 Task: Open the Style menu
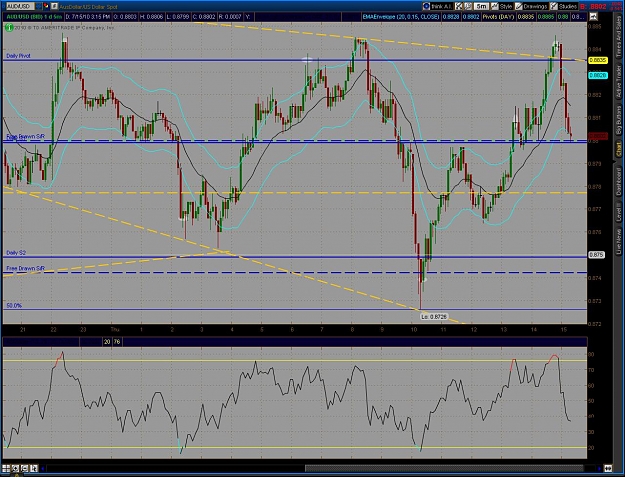502,6
